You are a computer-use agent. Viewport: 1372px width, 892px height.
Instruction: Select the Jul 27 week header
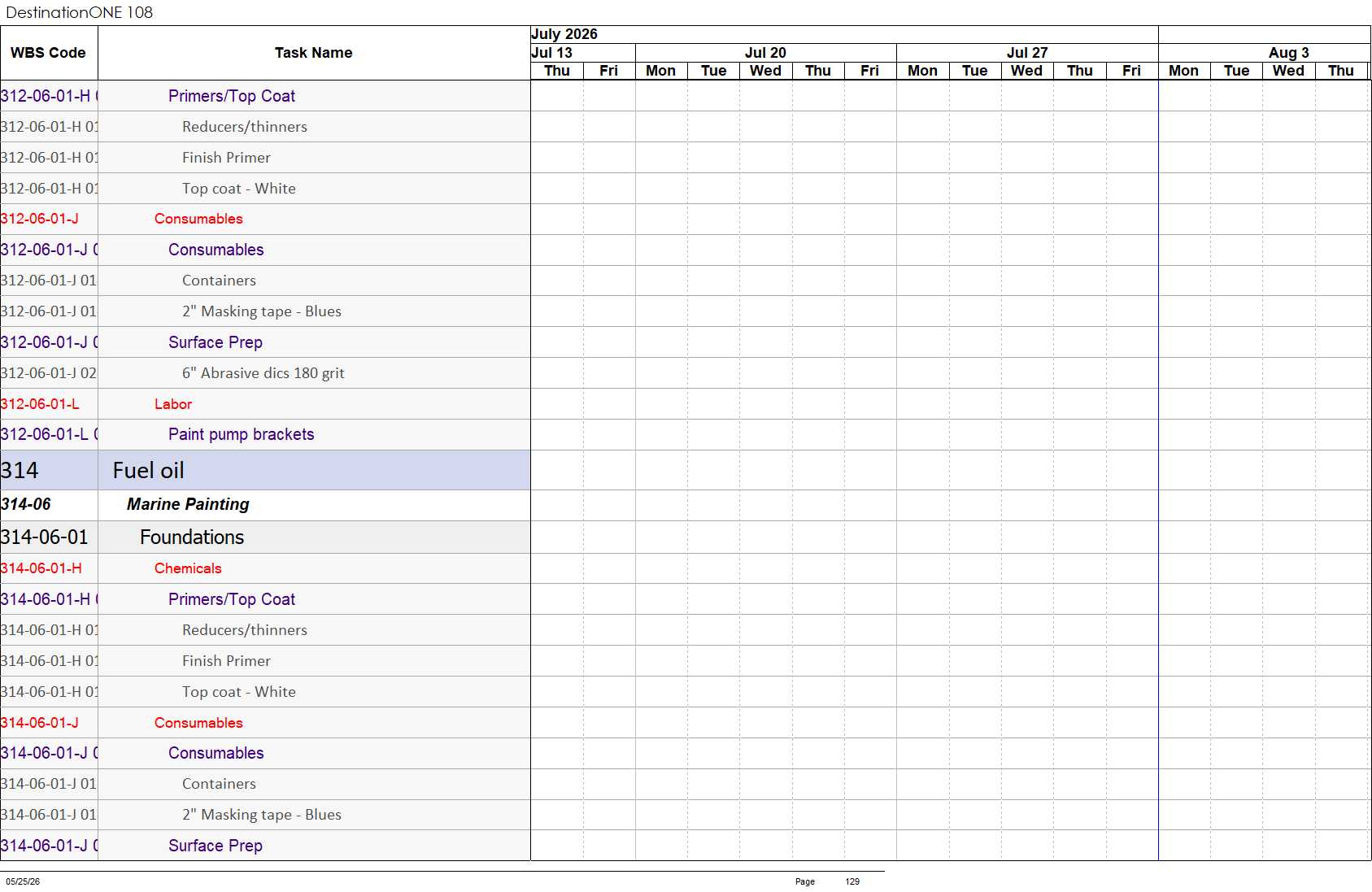1027,53
